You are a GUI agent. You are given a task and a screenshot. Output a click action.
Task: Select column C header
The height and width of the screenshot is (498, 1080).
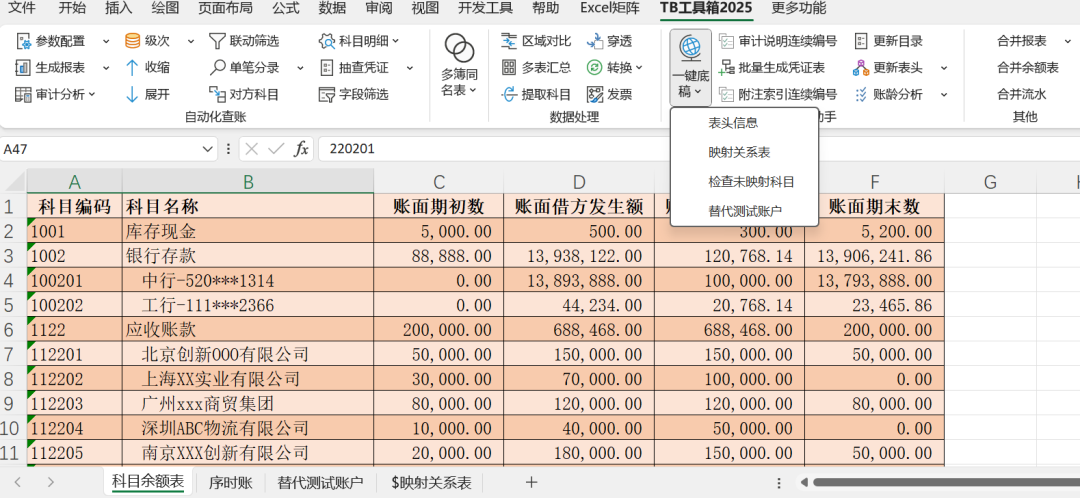439,182
